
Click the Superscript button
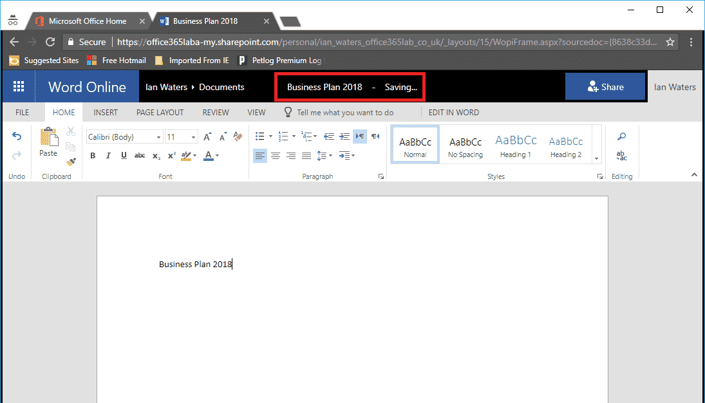171,156
